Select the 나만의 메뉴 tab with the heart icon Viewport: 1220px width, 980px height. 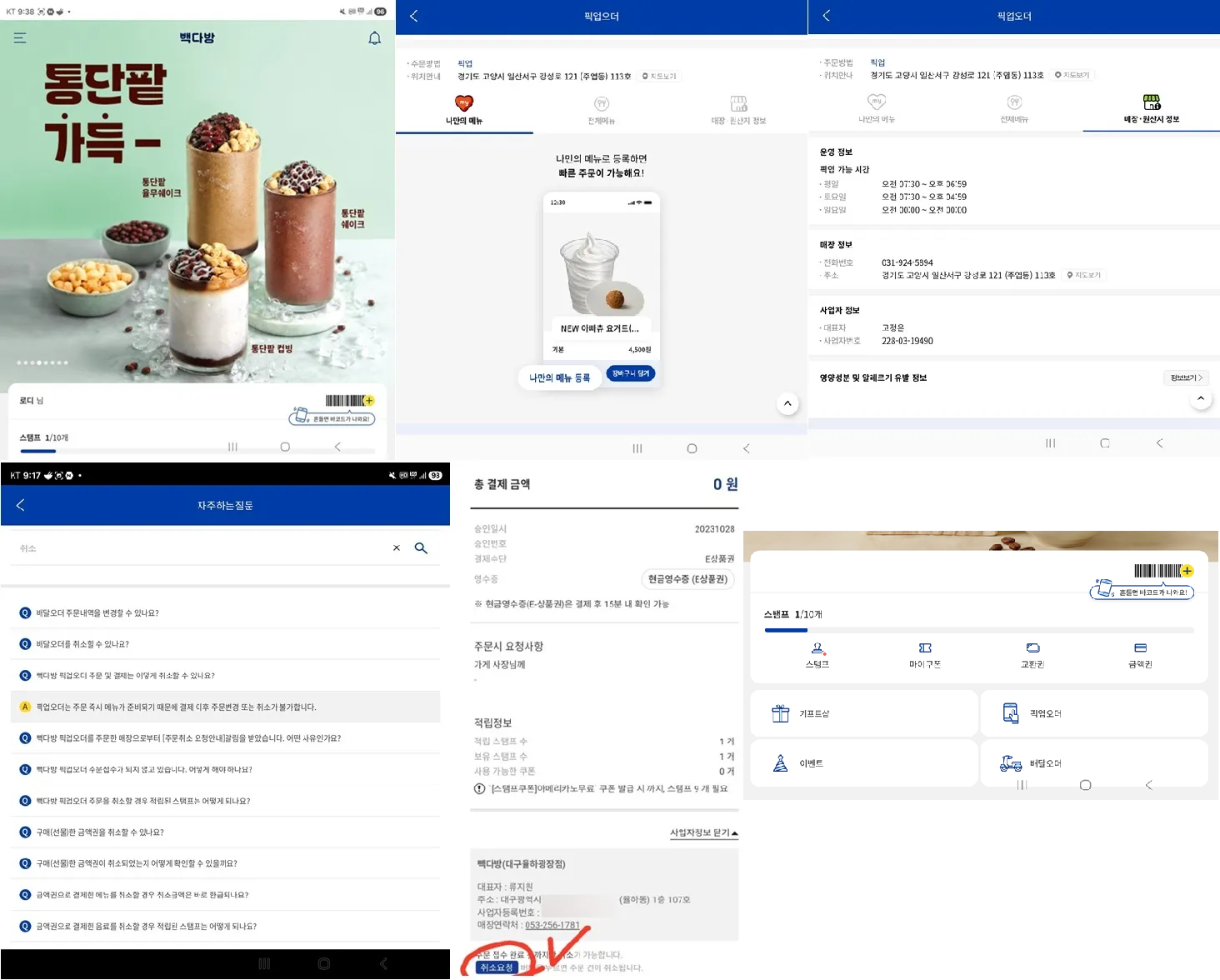pyautogui.click(x=464, y=110)
